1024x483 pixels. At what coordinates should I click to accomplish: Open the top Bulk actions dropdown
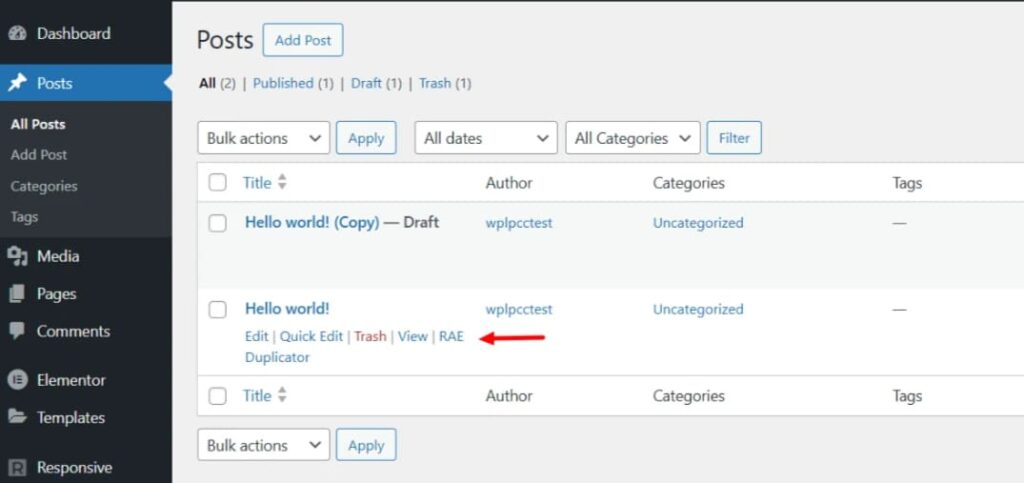pyautogui.click(x=264, y=138)
